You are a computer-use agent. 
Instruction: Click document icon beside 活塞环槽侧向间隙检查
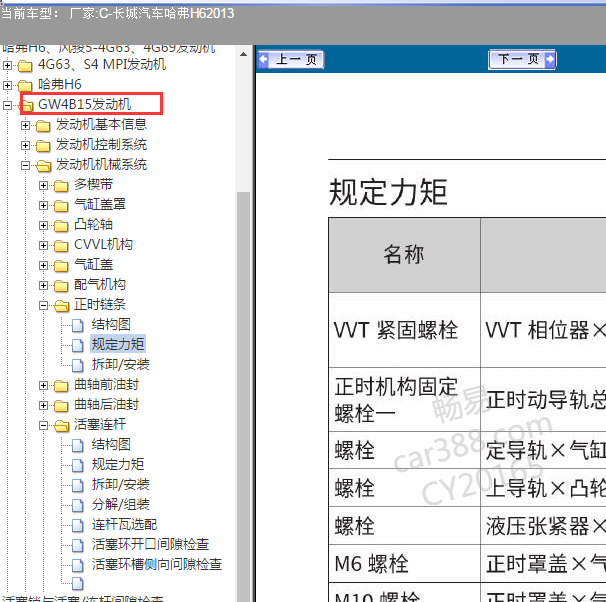pos(78,565)
